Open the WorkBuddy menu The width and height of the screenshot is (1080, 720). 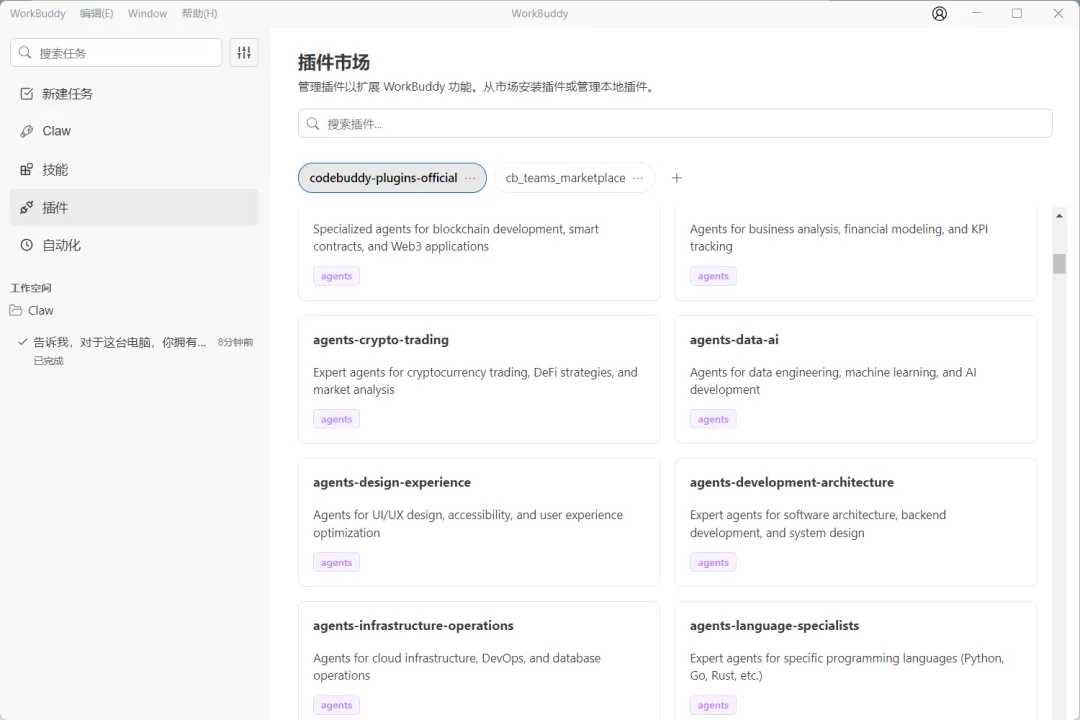pos(38,13)
